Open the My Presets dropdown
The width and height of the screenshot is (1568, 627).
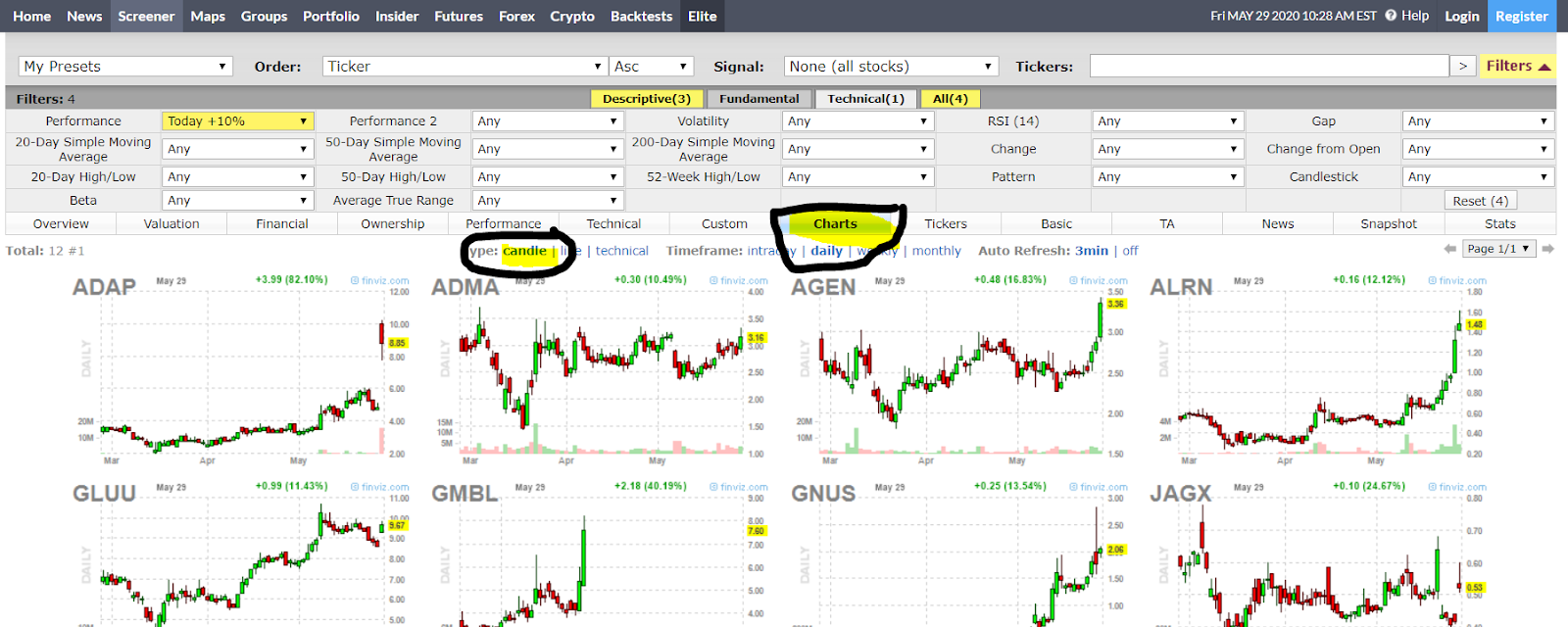pos(125,66)
